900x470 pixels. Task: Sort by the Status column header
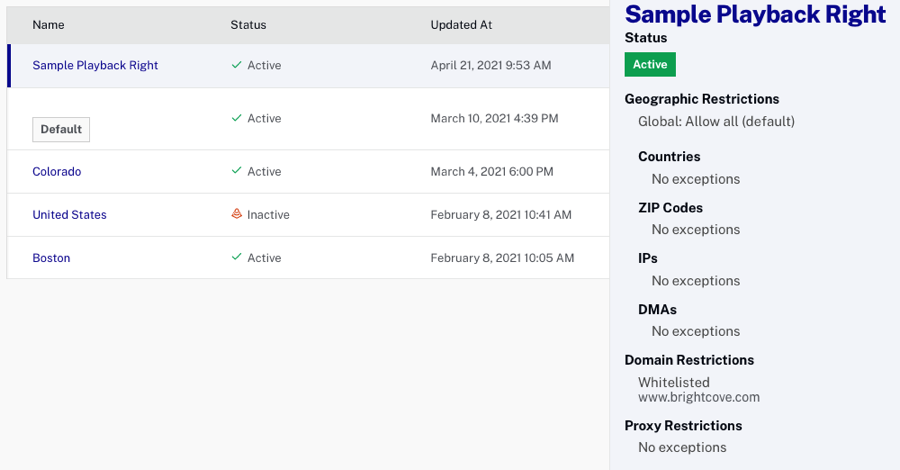tap(248, 24)
